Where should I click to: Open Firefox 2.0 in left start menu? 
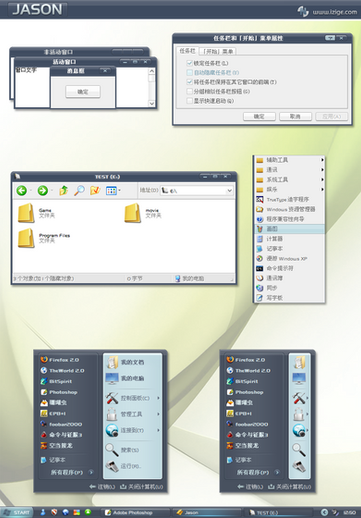click(x=60, y=360)
